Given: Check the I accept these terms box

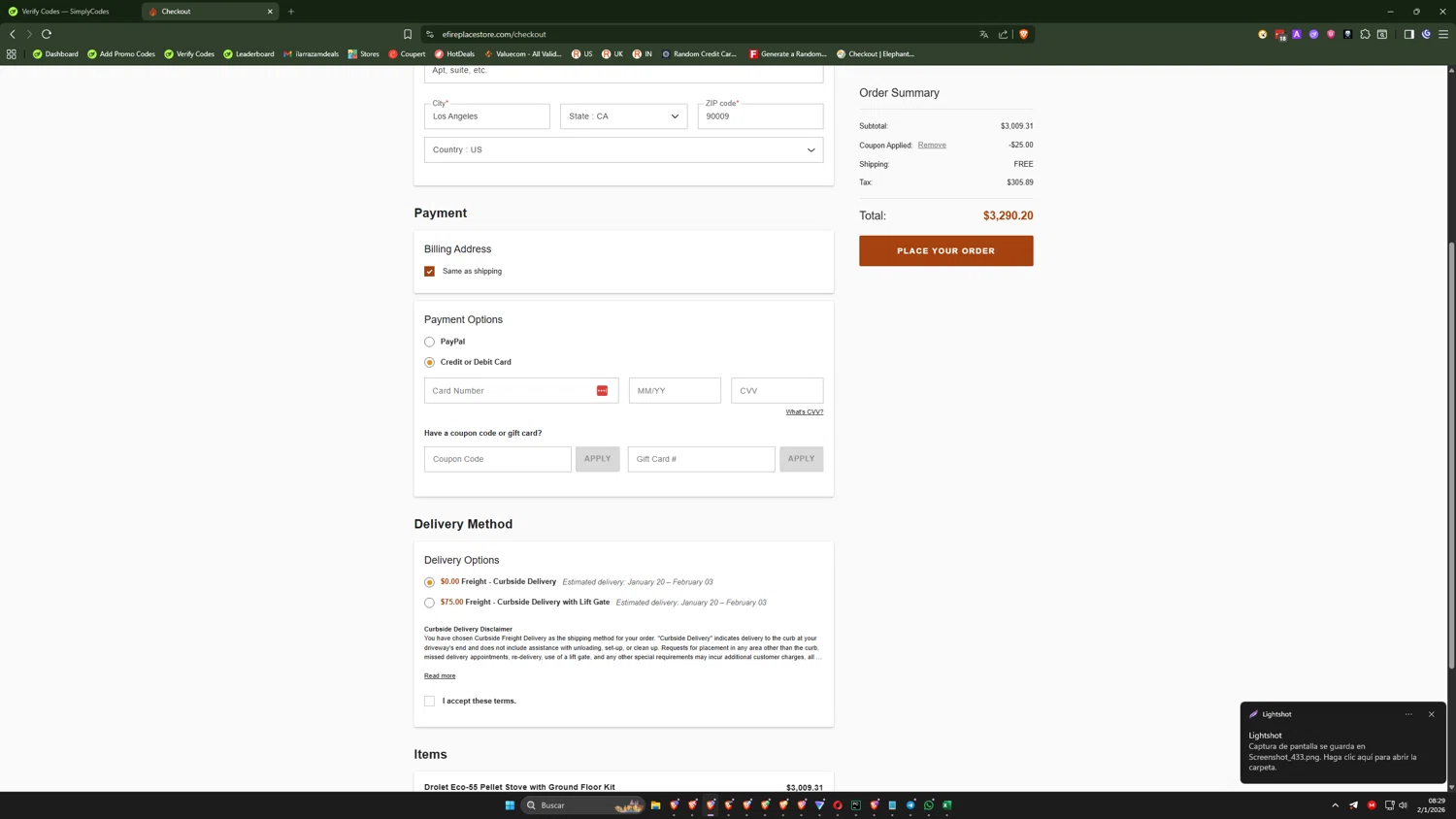Looking at the screenshot, I should pos(429,701).
